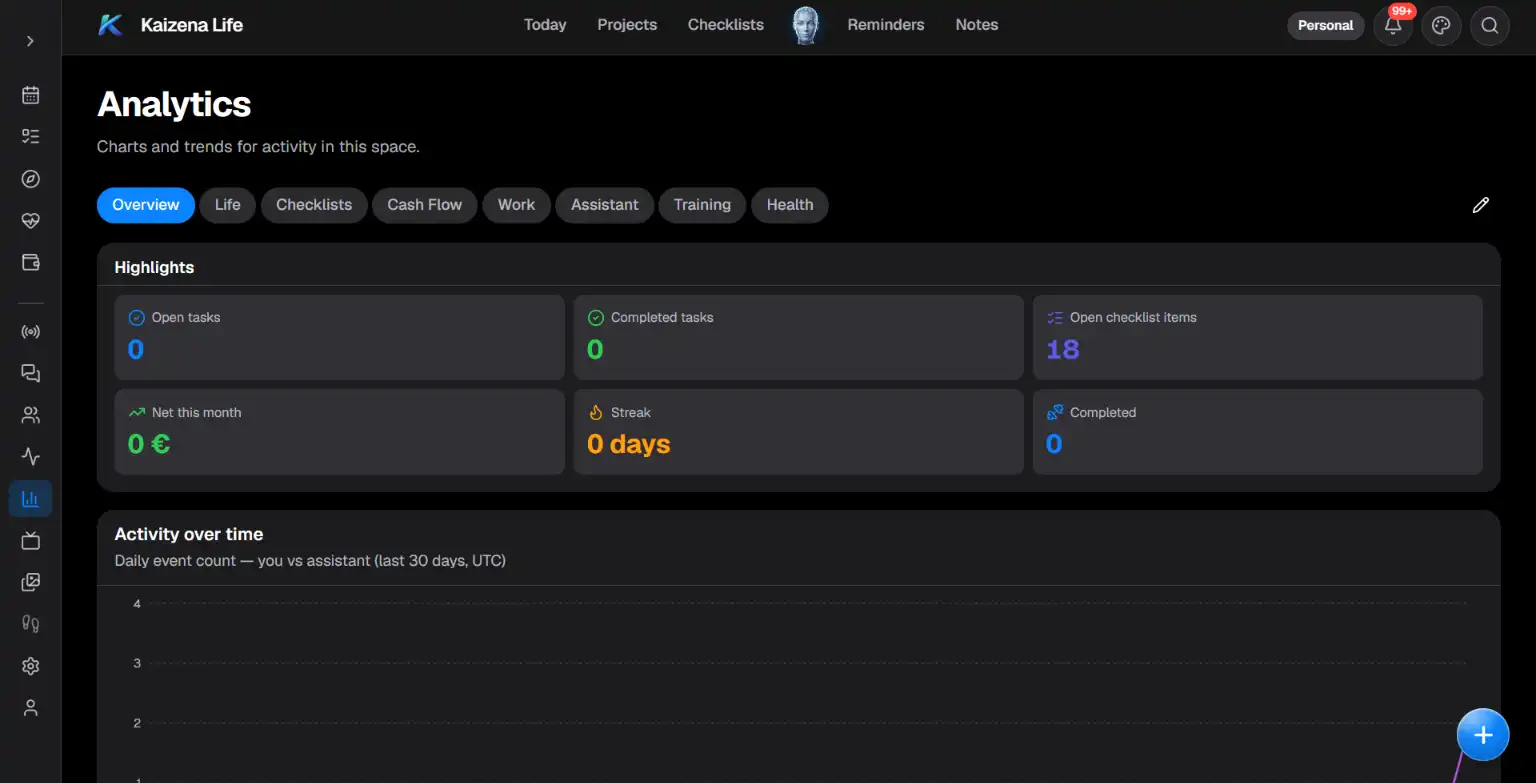
Task: Open the theme palette icon
Action: pos(1441,26)
